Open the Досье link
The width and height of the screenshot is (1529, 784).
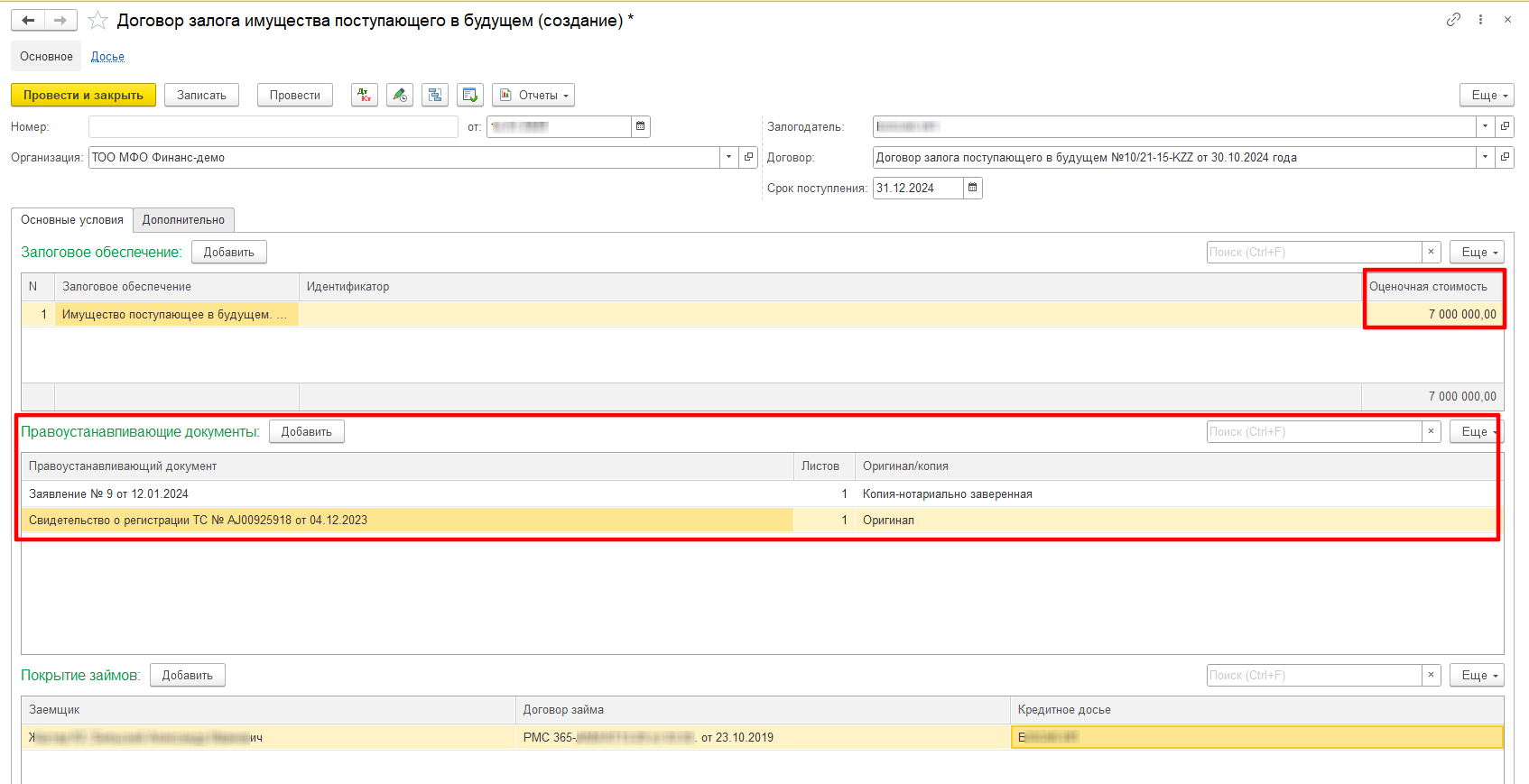(107, 56)
